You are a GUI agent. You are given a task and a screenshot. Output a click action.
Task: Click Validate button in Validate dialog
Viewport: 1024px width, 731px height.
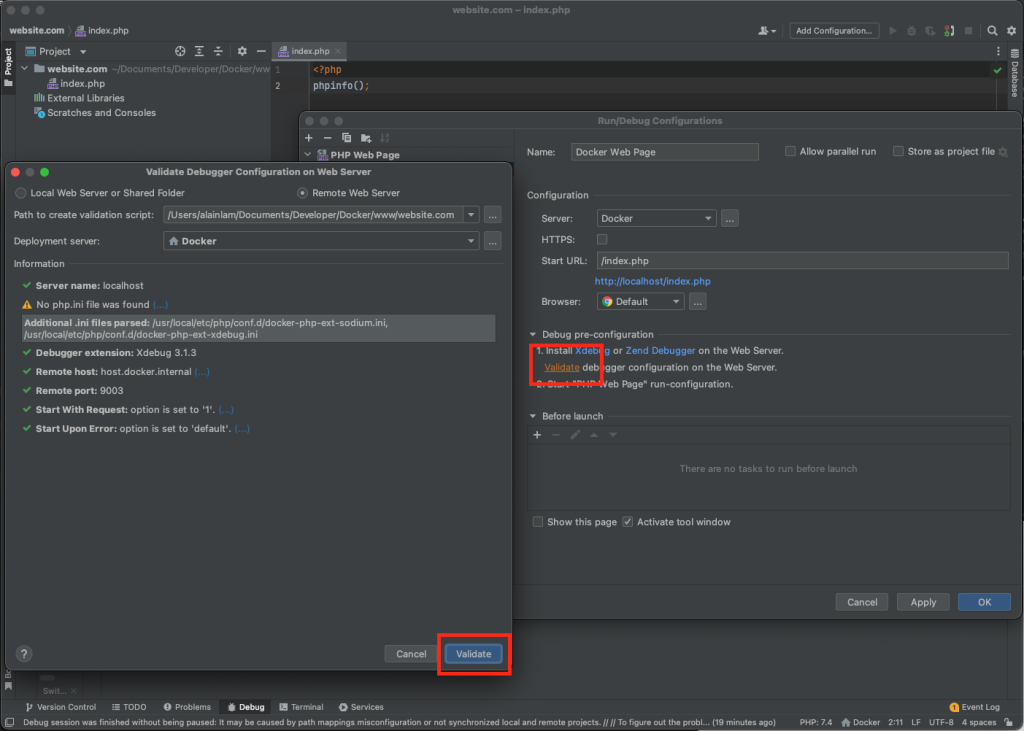473,654
